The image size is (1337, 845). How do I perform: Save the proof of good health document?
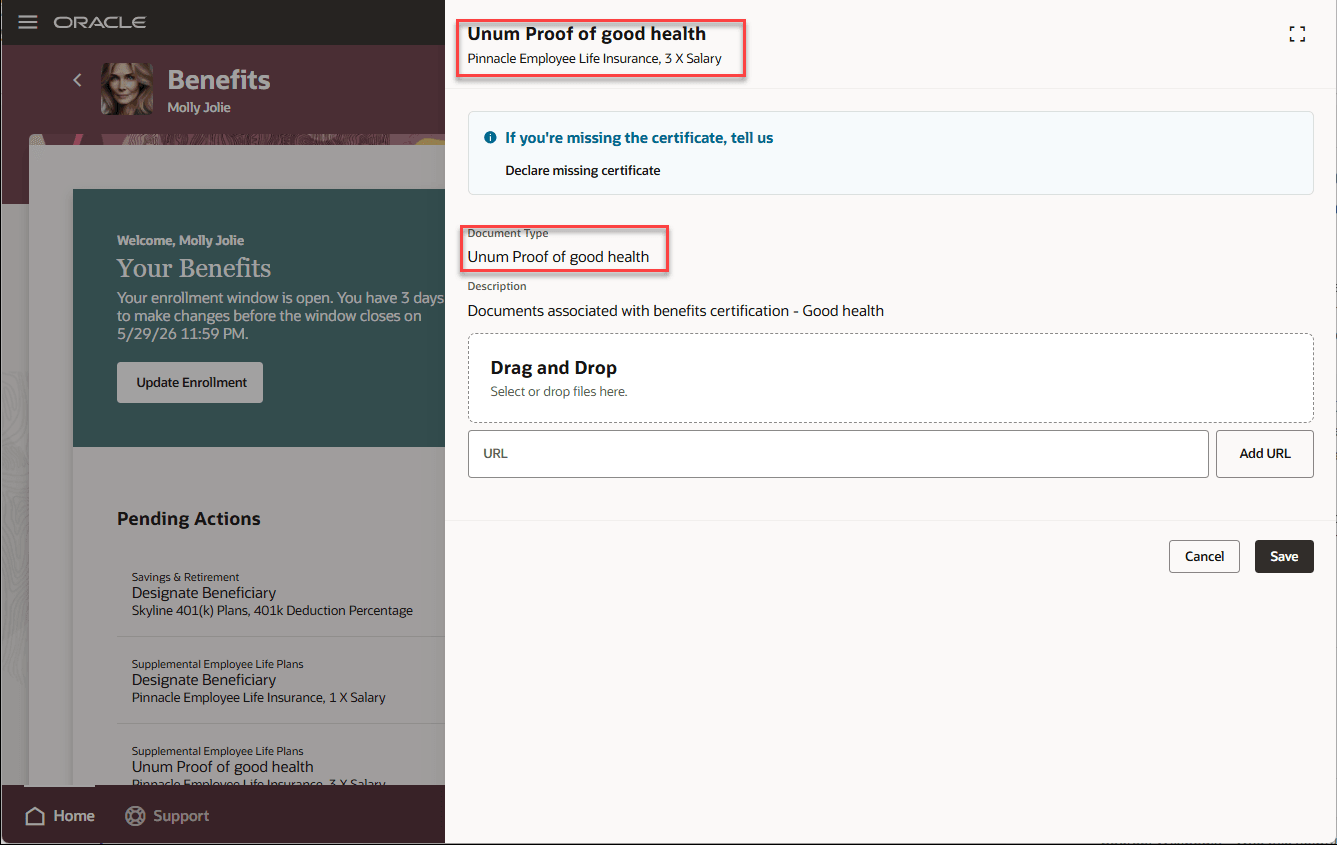(x=1284, y=556)
